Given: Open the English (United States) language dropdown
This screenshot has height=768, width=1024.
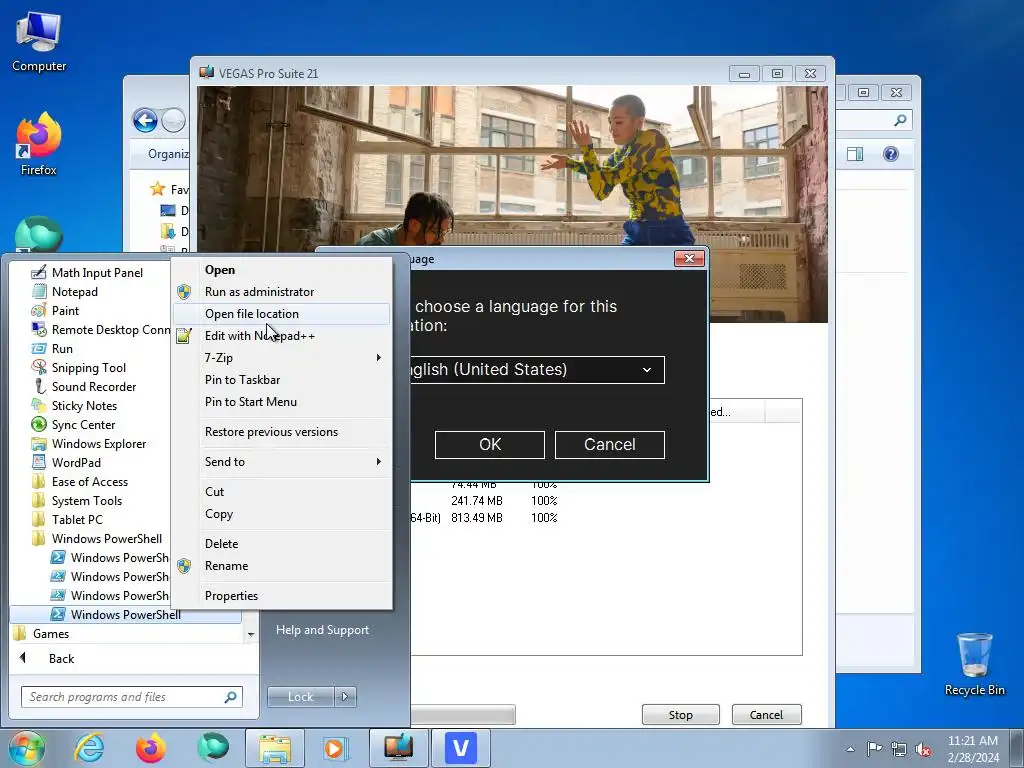Looking at the screenshot, I should (537, 370).
